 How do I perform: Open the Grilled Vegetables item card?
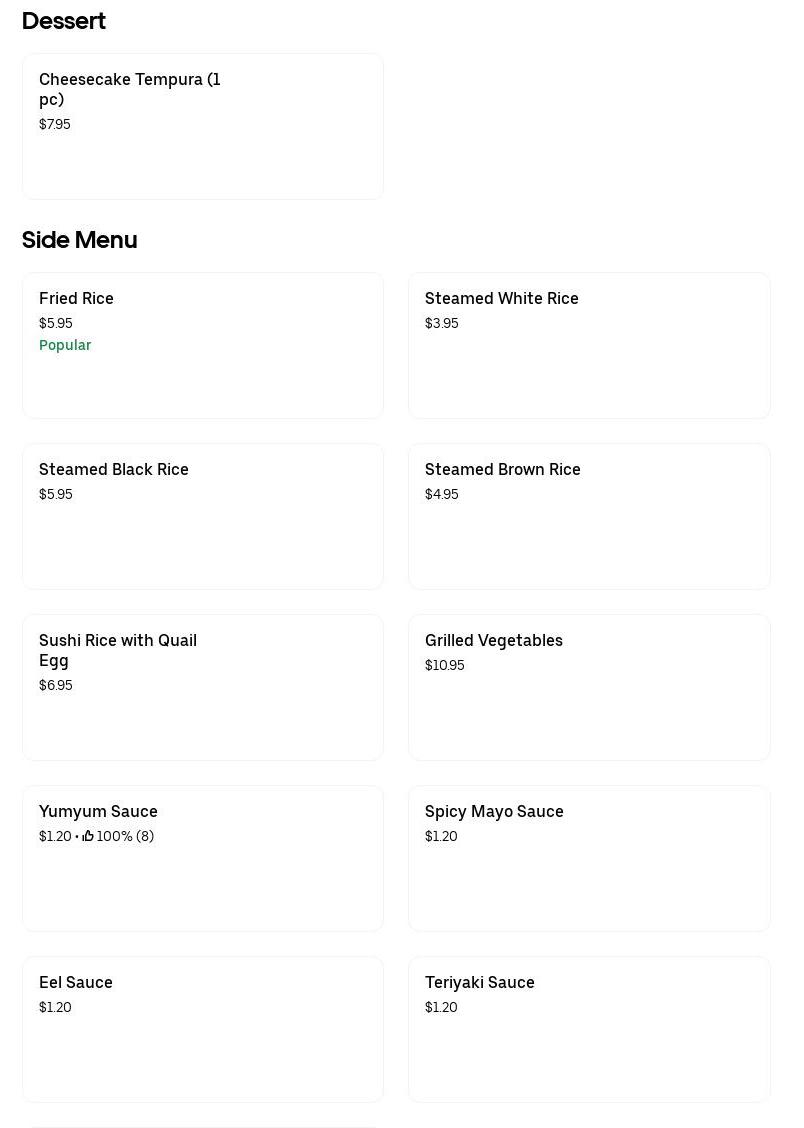click(589, 688)
